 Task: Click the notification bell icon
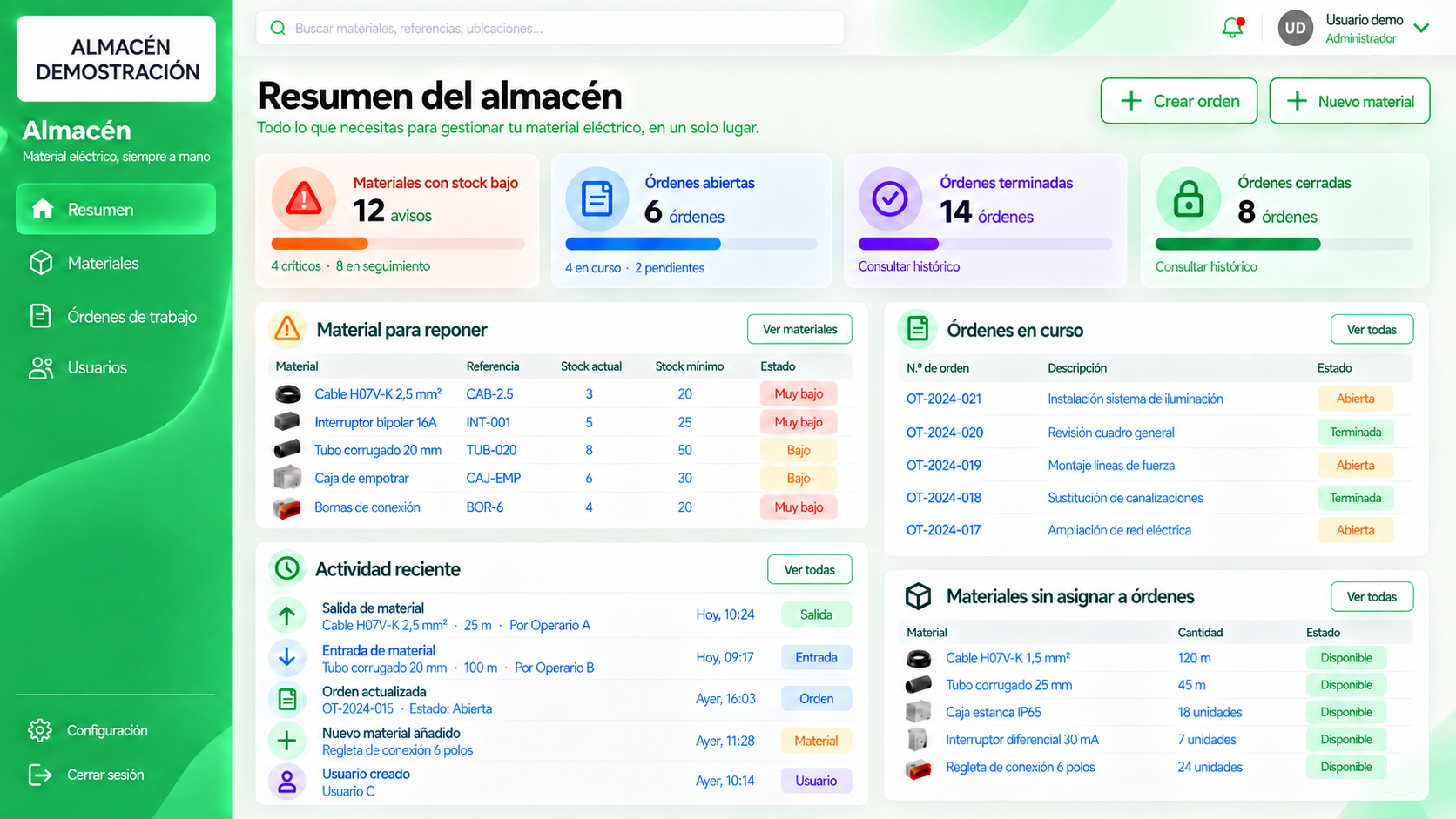(x=1232, y=28)
